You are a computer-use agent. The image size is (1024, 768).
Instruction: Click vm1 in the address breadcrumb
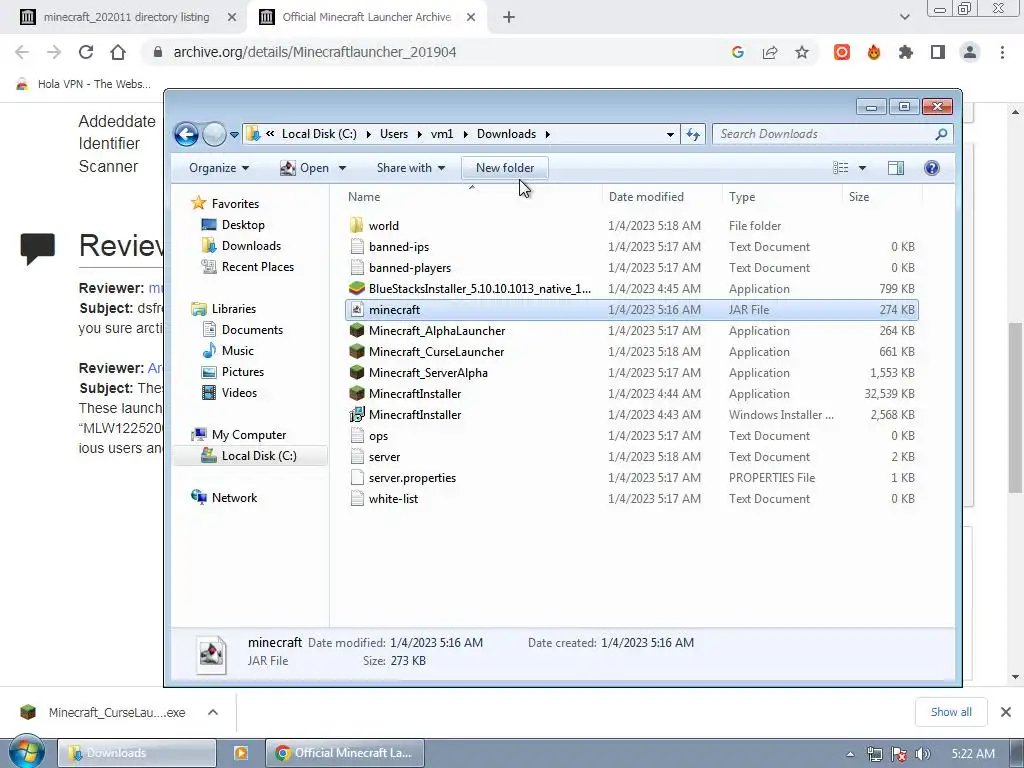[x=441, y=134]
